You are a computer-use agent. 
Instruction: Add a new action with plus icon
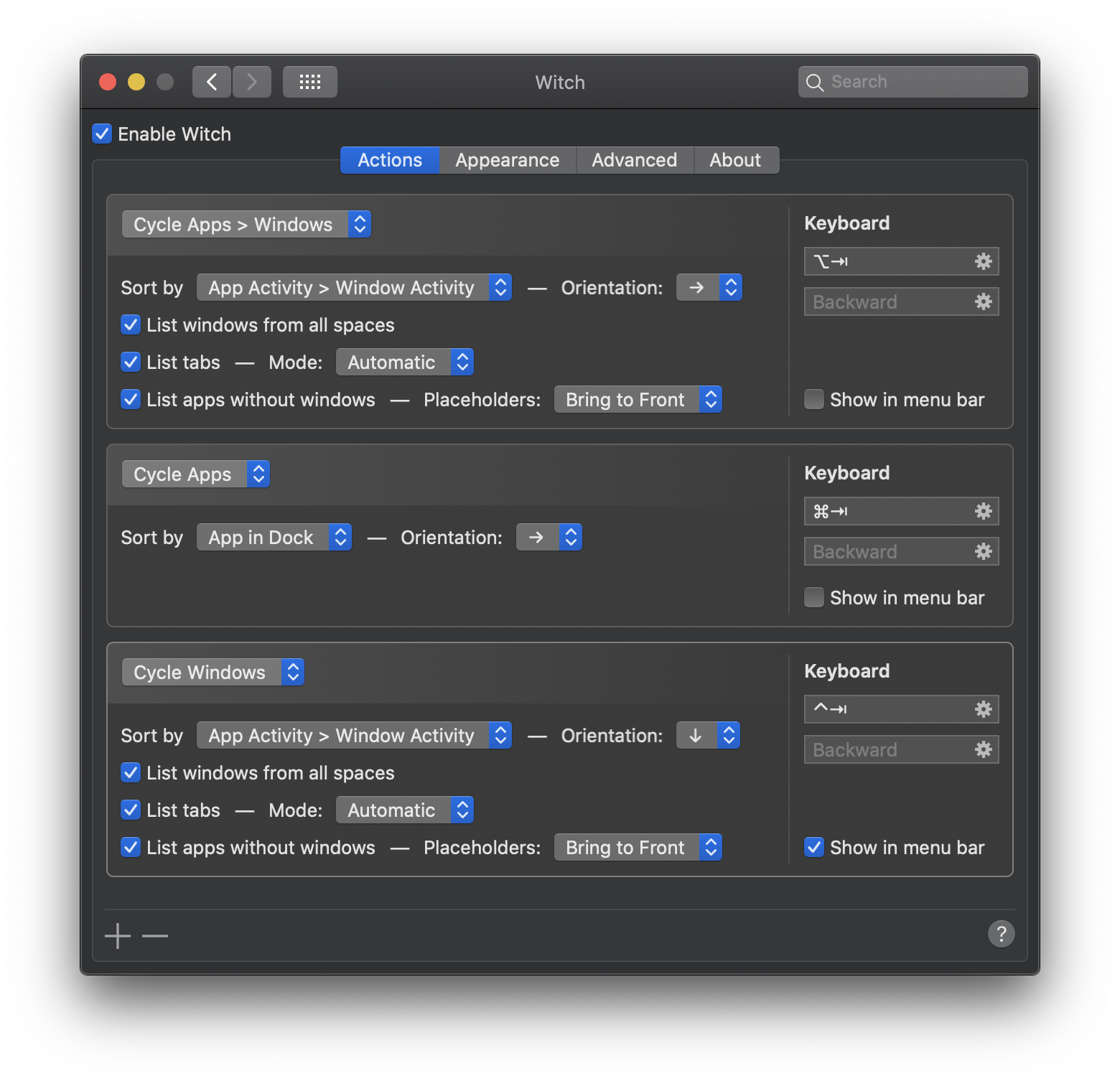click(x=118, y=936)
